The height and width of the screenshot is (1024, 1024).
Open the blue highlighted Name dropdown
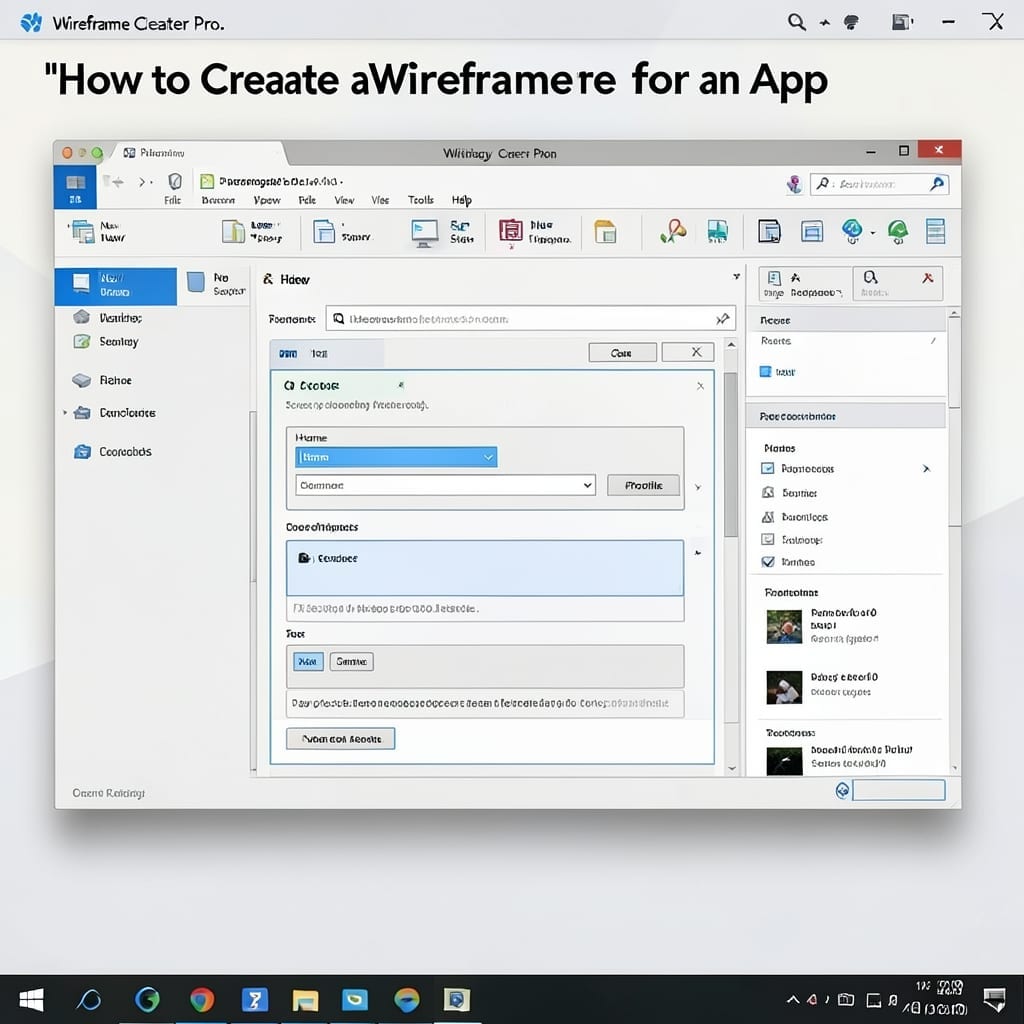click(x=396, y=457)
